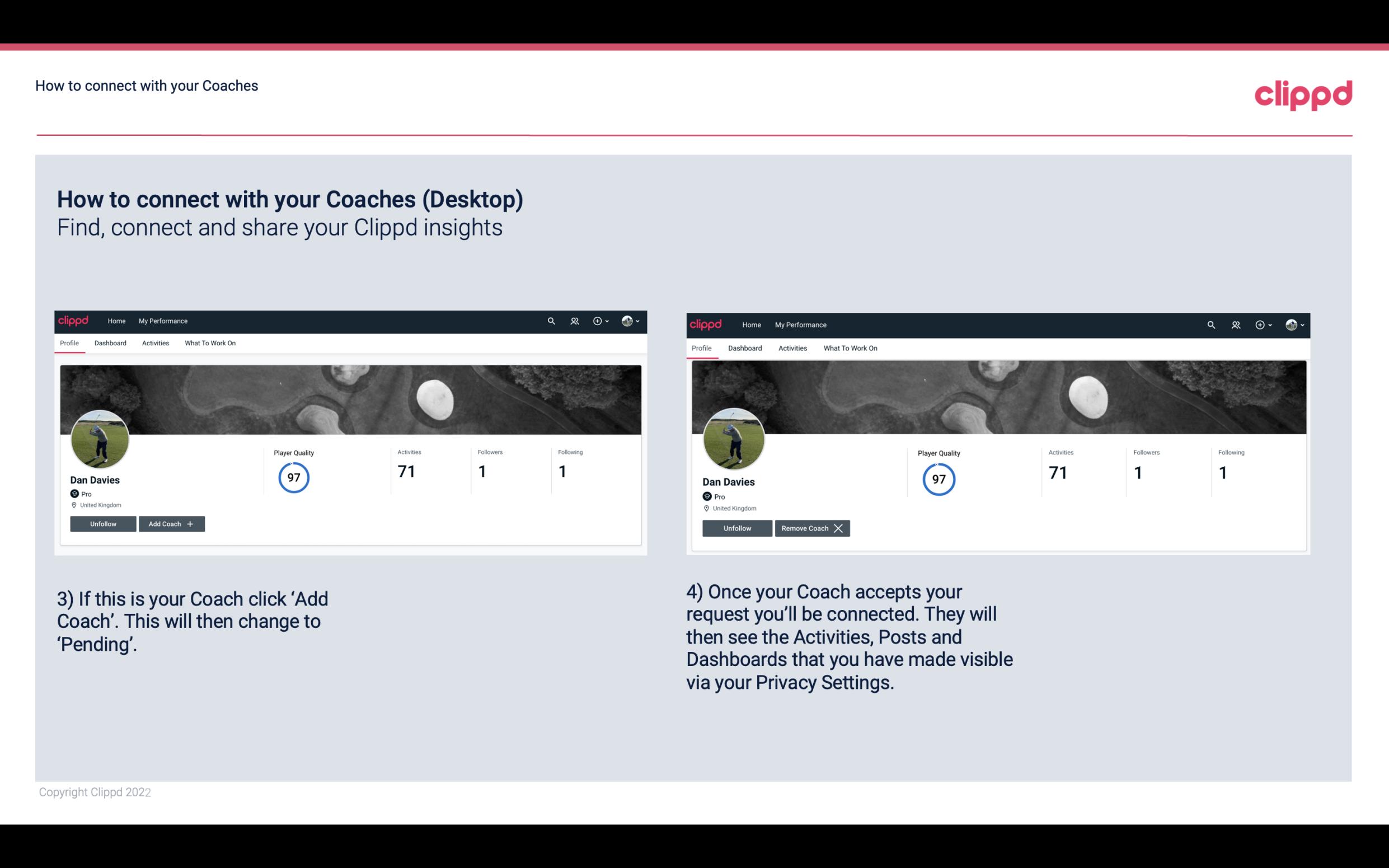Screen dimensions: 1389x868
Task: Click the search icon in left interface
Action: point(553,320)
